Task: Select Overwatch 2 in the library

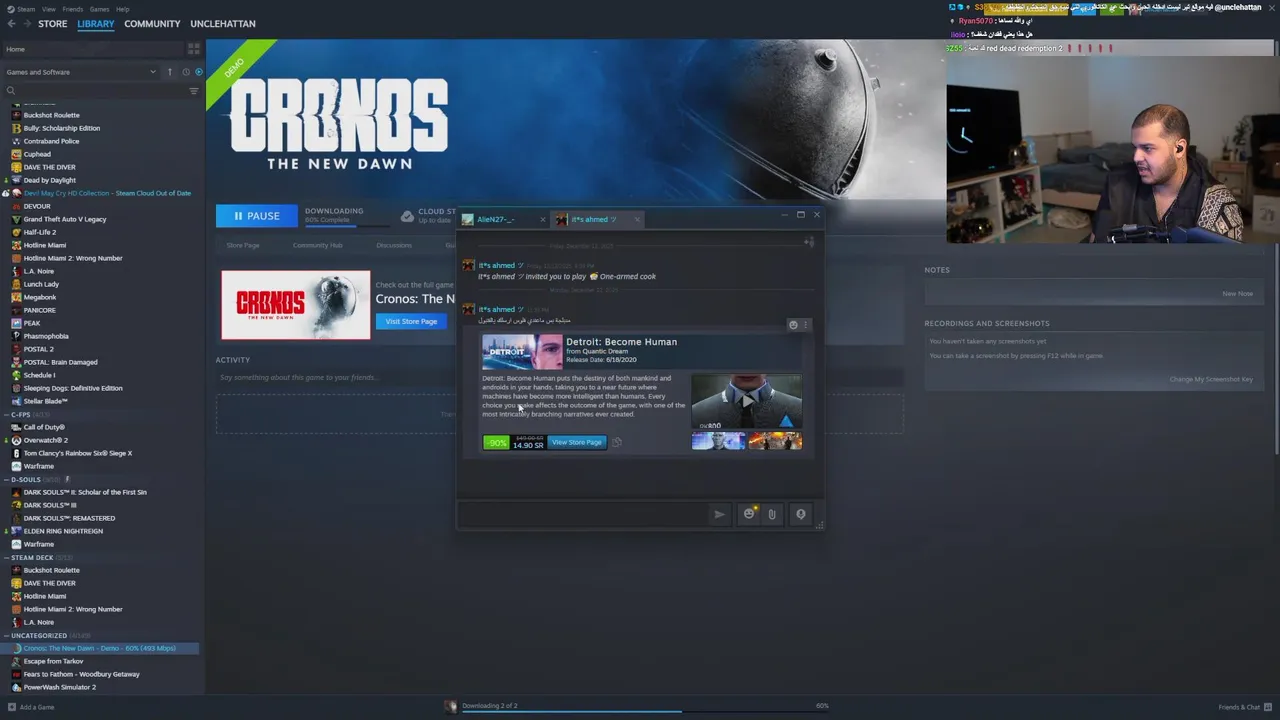Action: [x=45, y=440]
